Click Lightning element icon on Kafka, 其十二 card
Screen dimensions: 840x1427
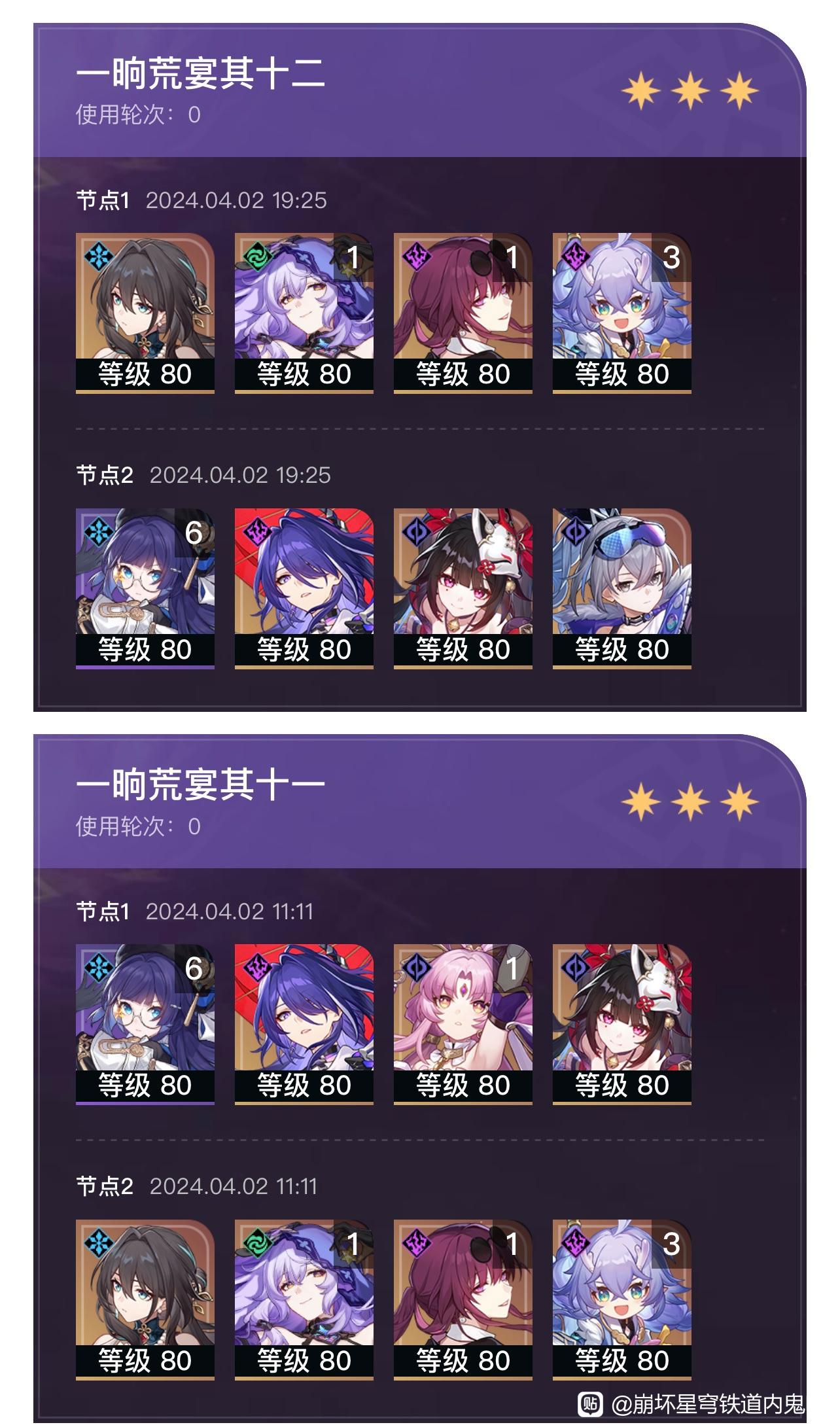(x=417, y=256)
